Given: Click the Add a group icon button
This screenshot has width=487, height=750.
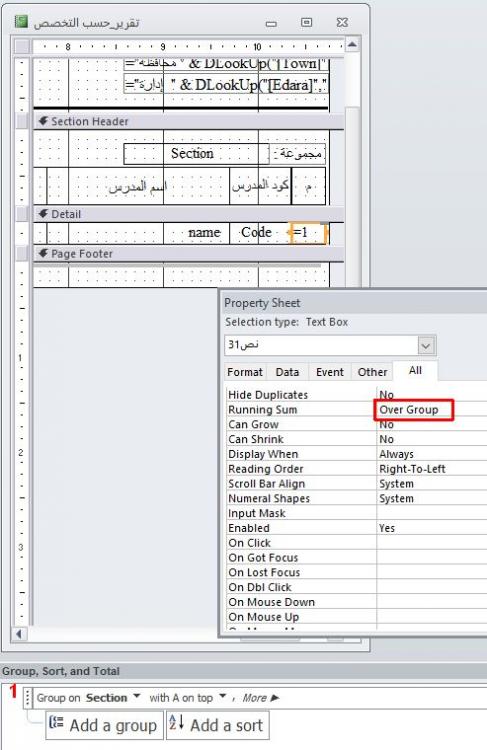Looking at the screenshot, I should [x=102, y=725].
